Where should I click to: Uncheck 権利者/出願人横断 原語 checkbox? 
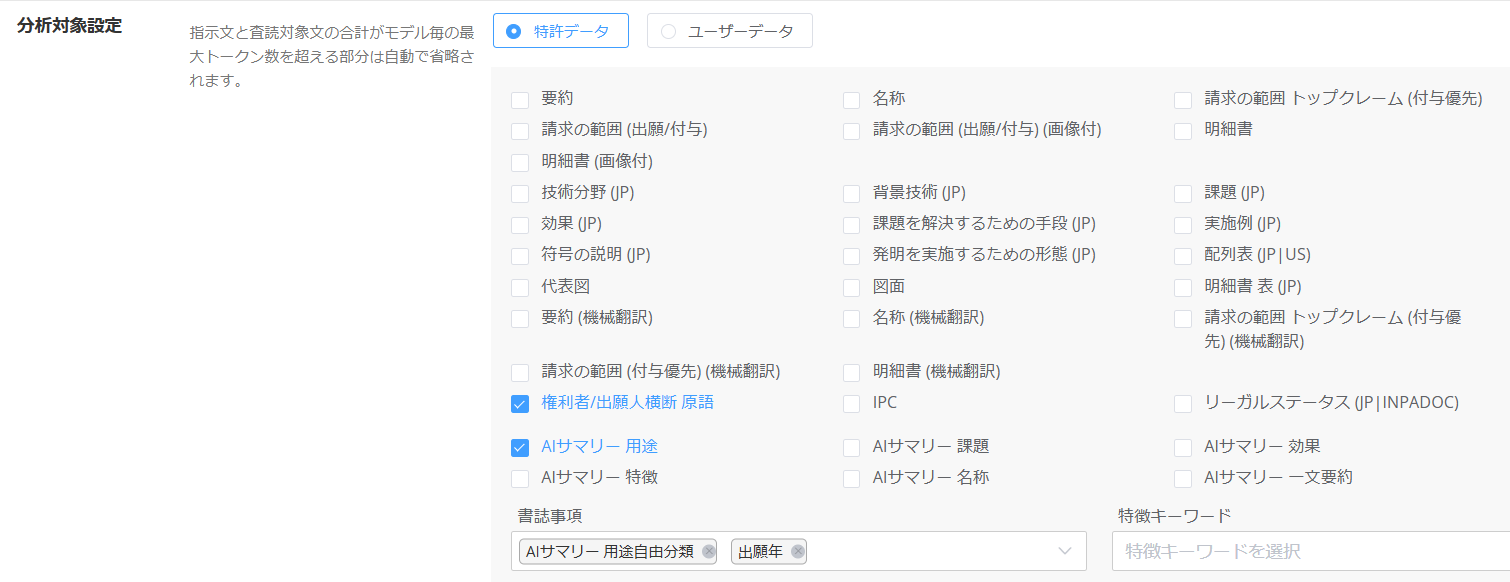520,404
